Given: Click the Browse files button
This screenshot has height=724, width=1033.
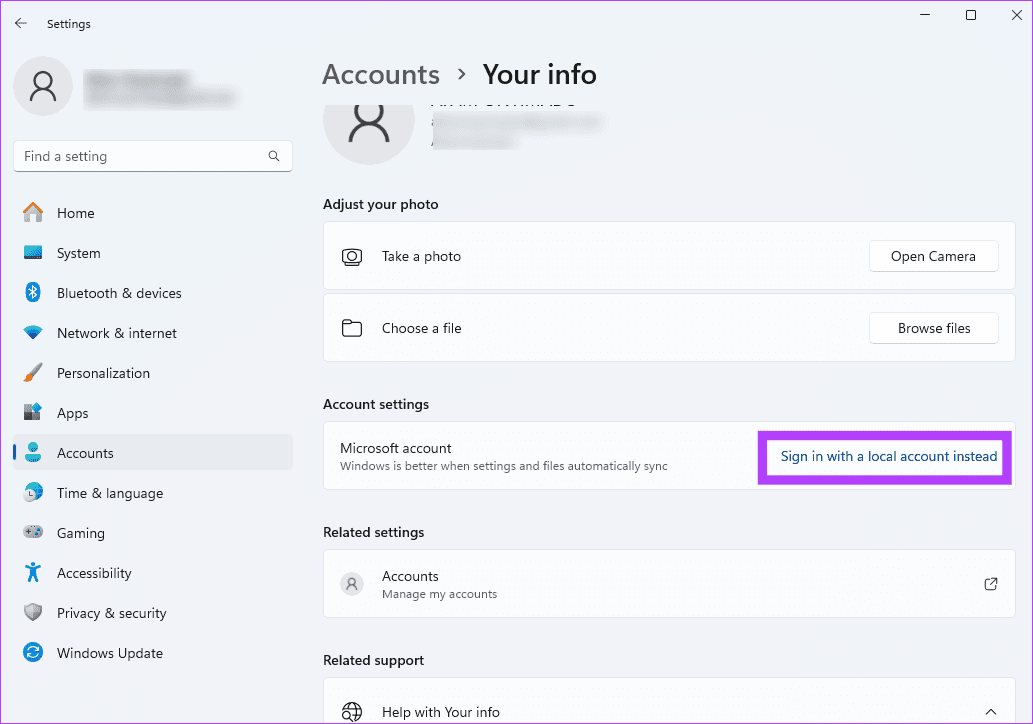Looking at the screenshot, I should pyautogui.click(x=933, y=328).
